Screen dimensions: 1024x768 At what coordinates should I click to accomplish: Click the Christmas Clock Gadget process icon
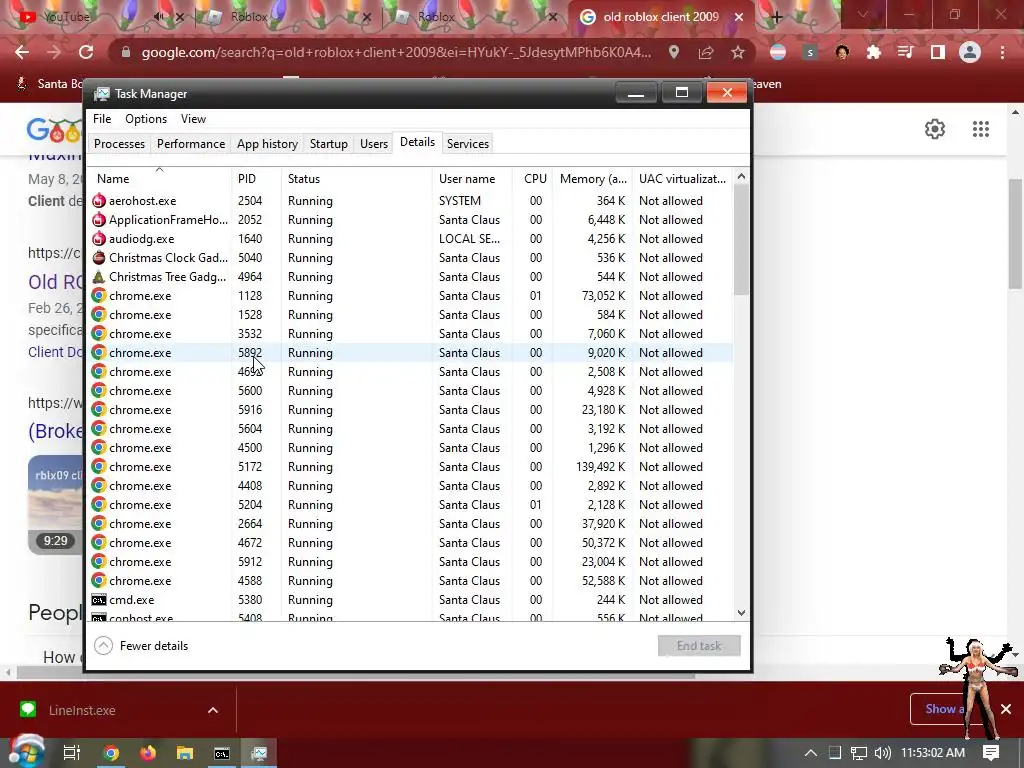click(x=99, y=257)
